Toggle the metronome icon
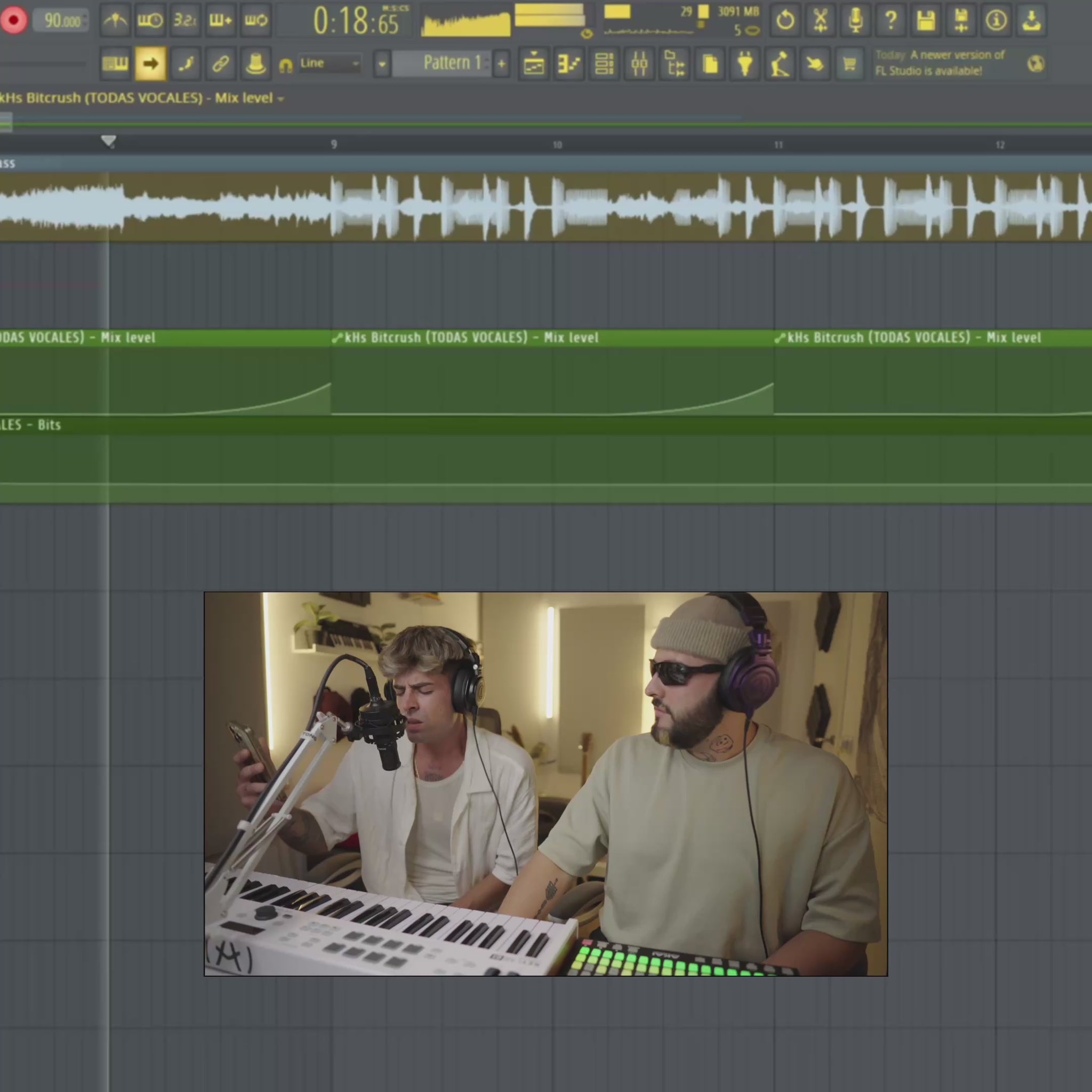The image size is (1092, 1092). (x=115, y=21)
